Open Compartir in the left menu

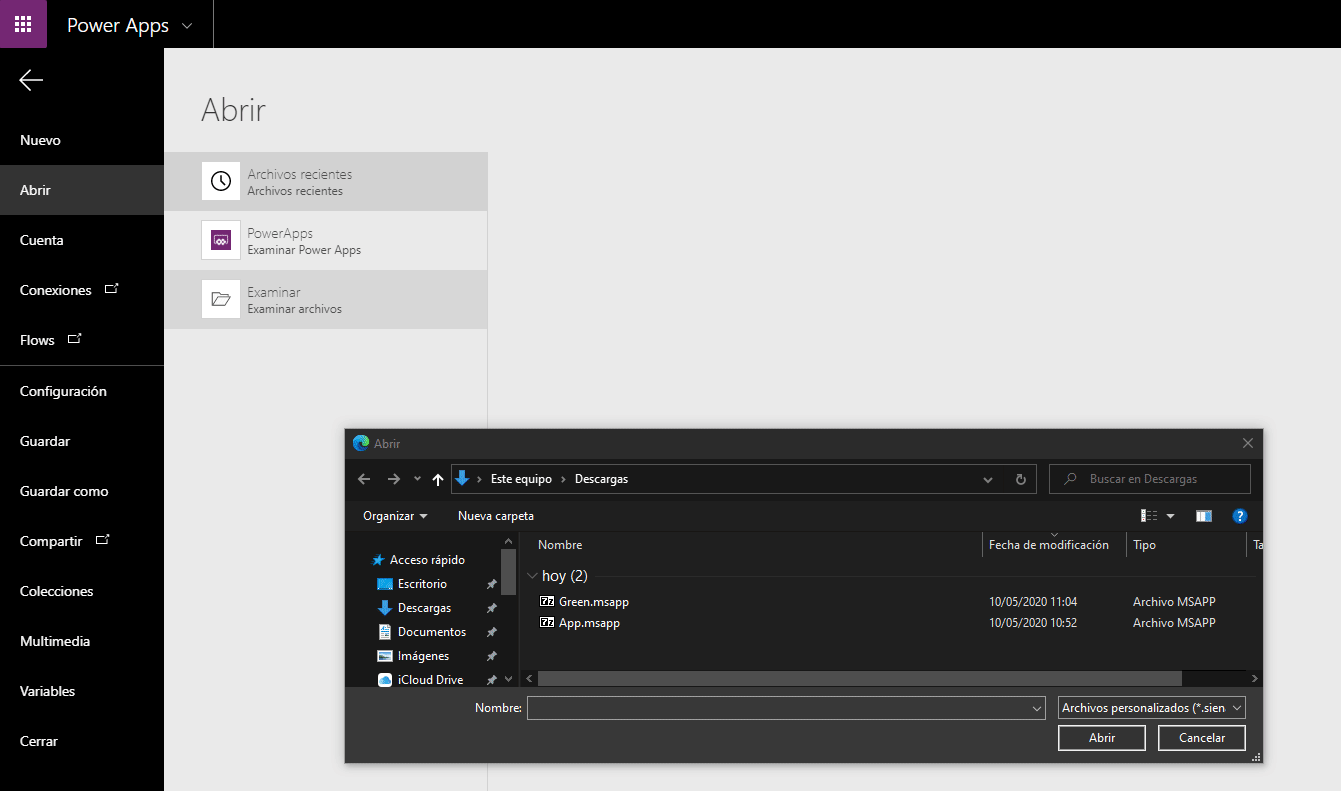click(51, 541)
